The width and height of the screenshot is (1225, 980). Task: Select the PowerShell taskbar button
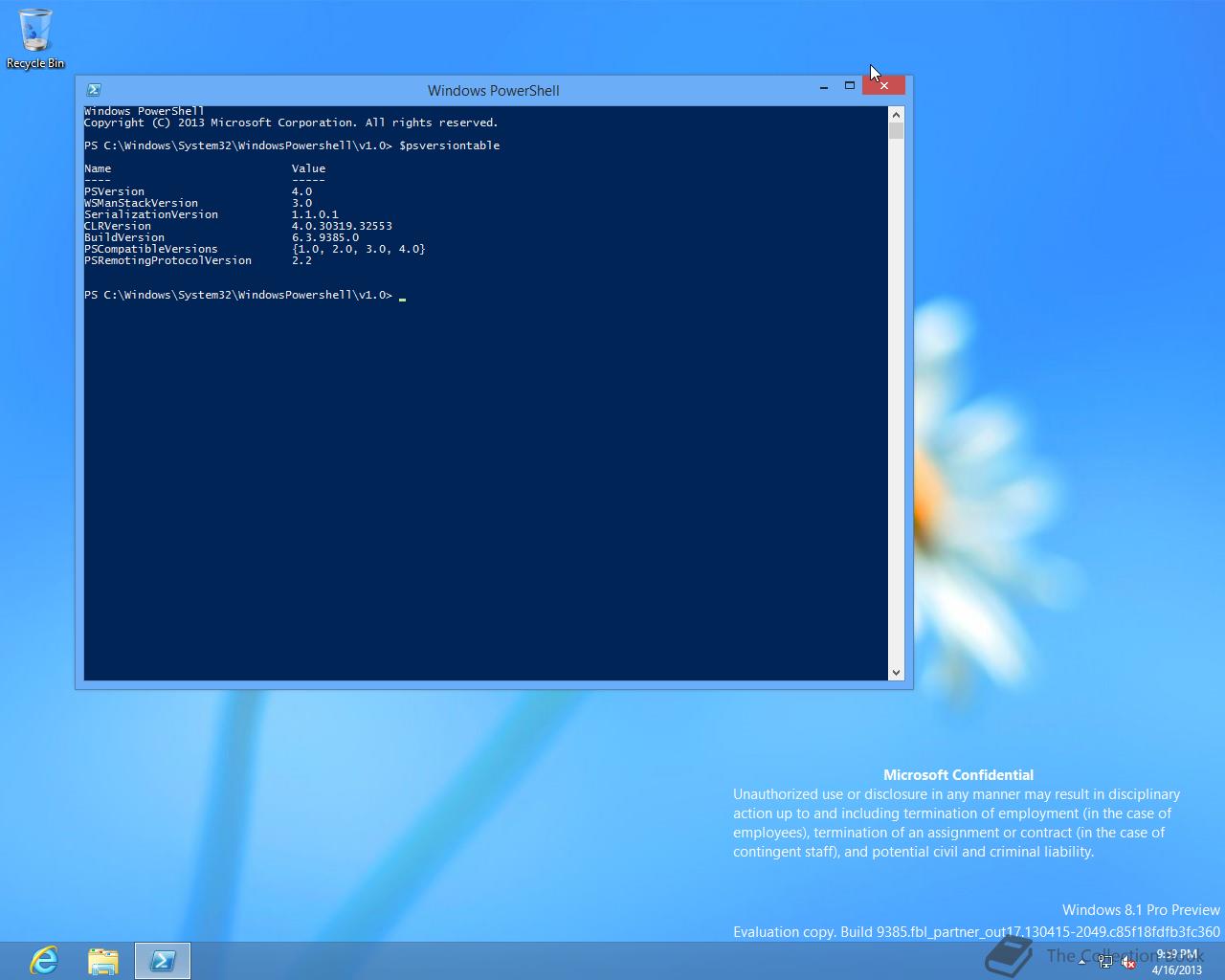[x=163, y=961]
